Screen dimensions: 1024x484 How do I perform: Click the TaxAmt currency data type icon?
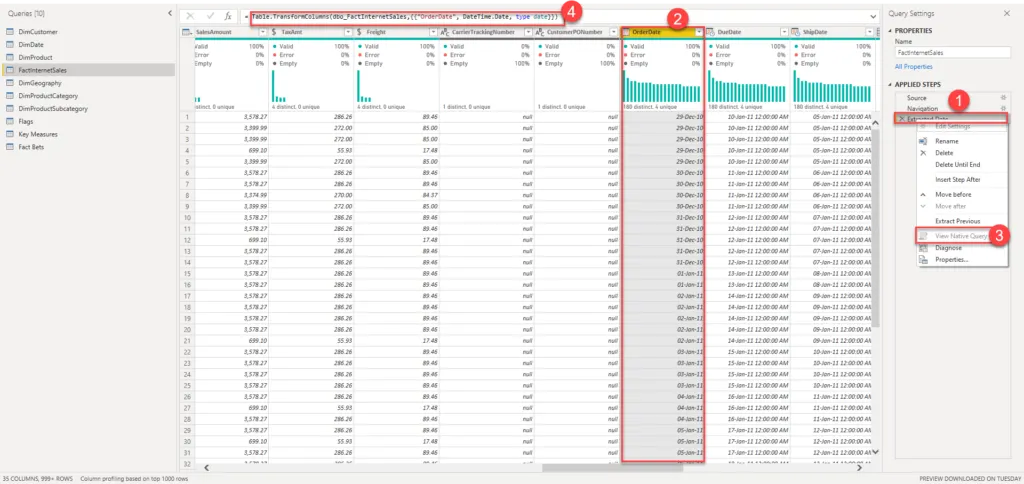point(275,33)
